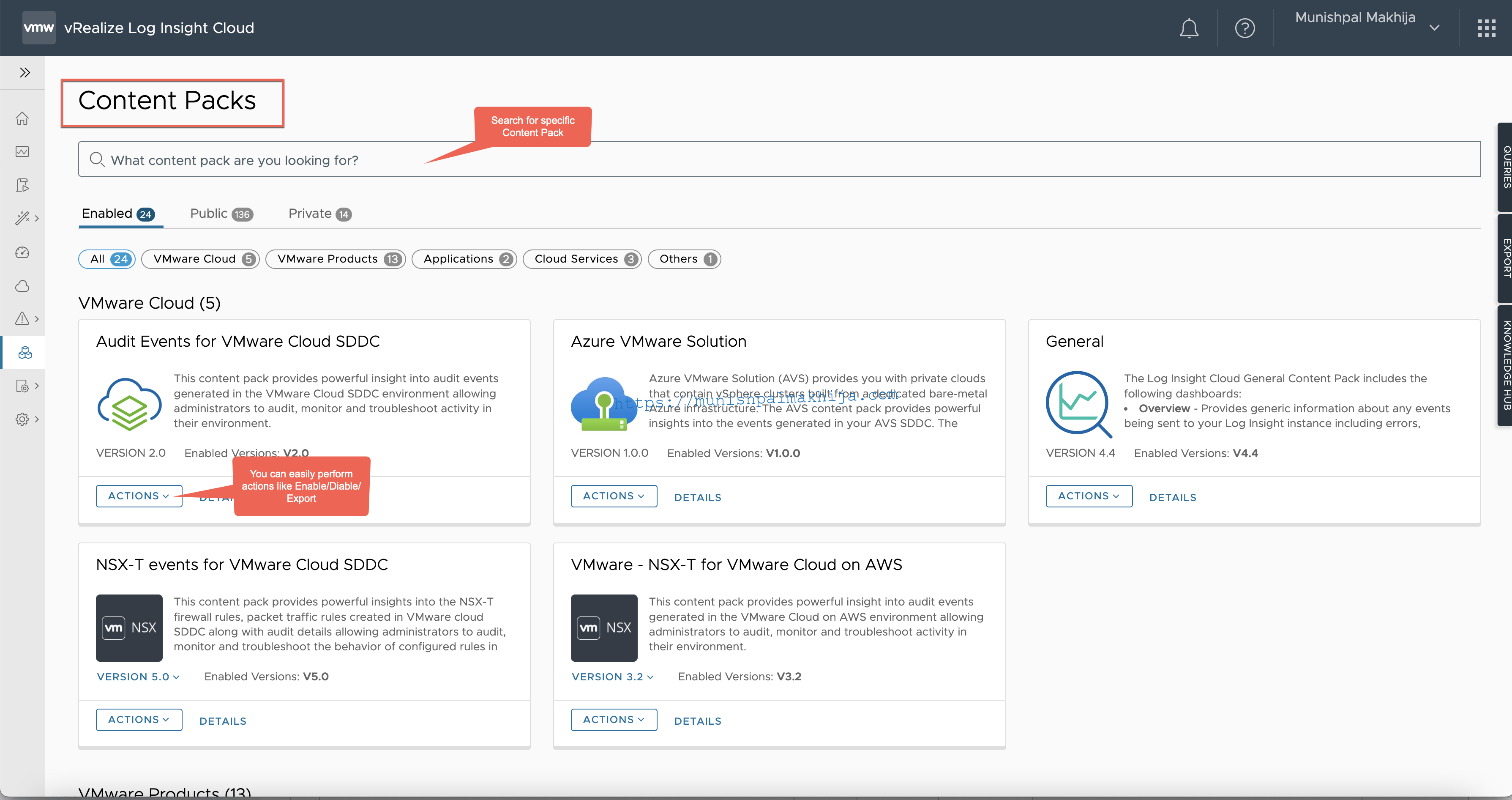The height and width of the screenshot is (800, 1512).
Task: Select the VMware Cloud filter chip
Action: pos(200,259)
